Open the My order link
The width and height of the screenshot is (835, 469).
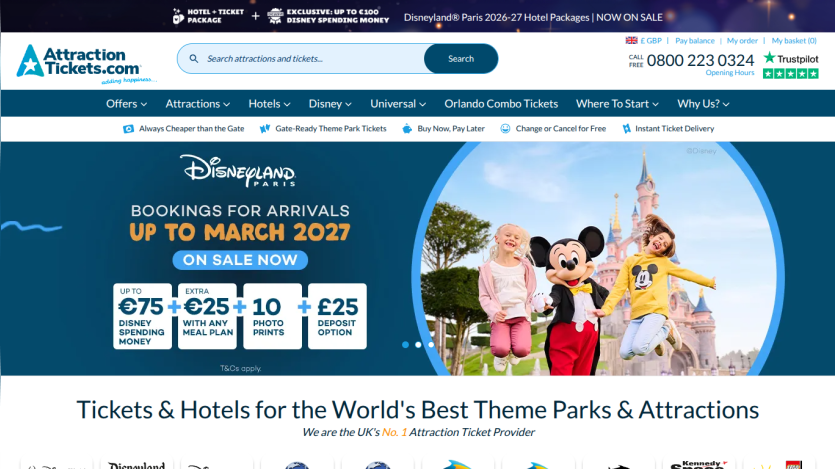click(x=742, y=40)
